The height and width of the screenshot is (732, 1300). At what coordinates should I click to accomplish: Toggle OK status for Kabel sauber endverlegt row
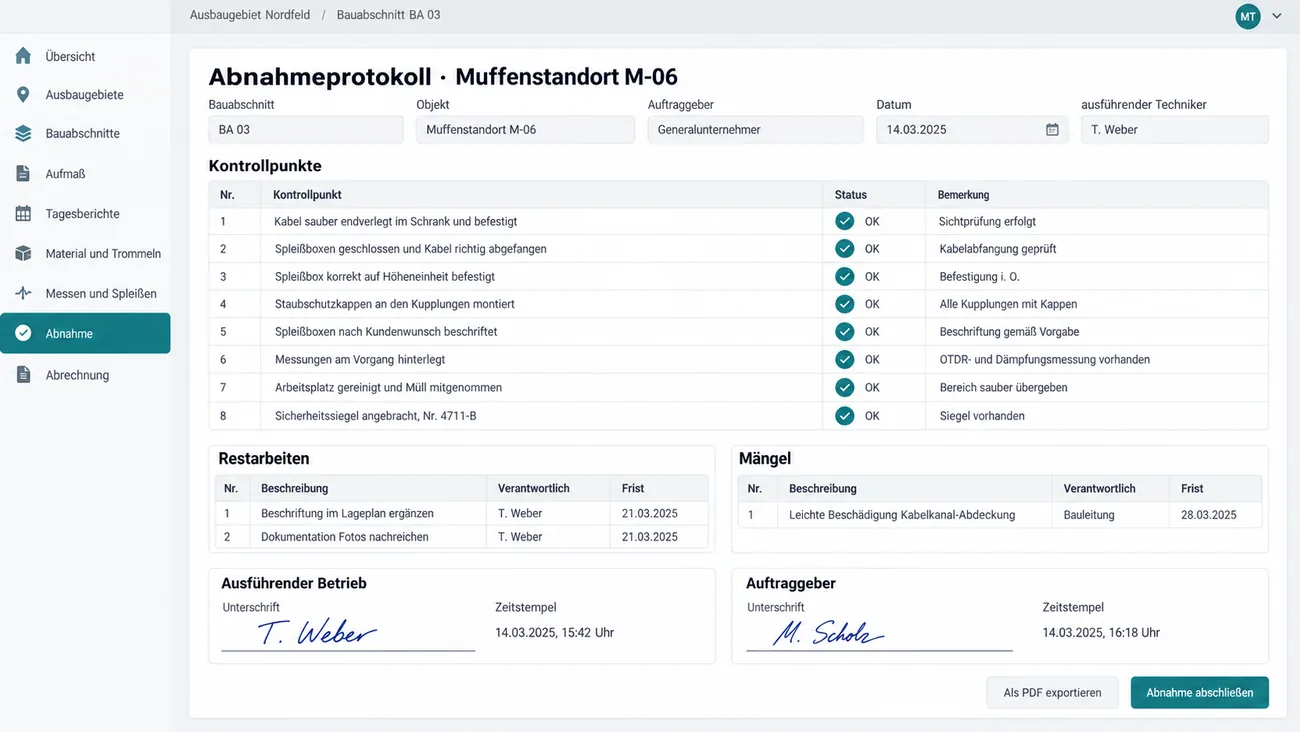845,221
